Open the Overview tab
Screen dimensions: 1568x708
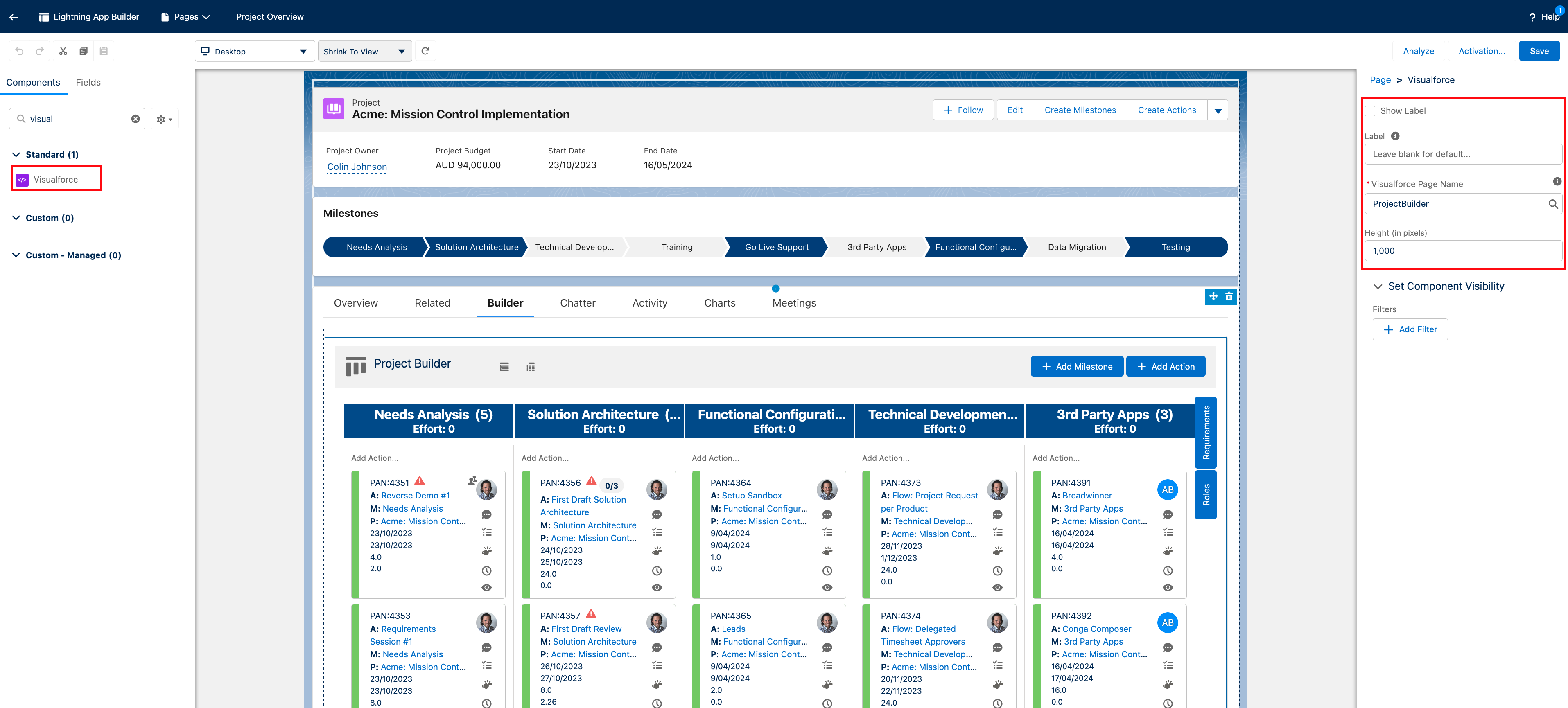tap(355, 303)
